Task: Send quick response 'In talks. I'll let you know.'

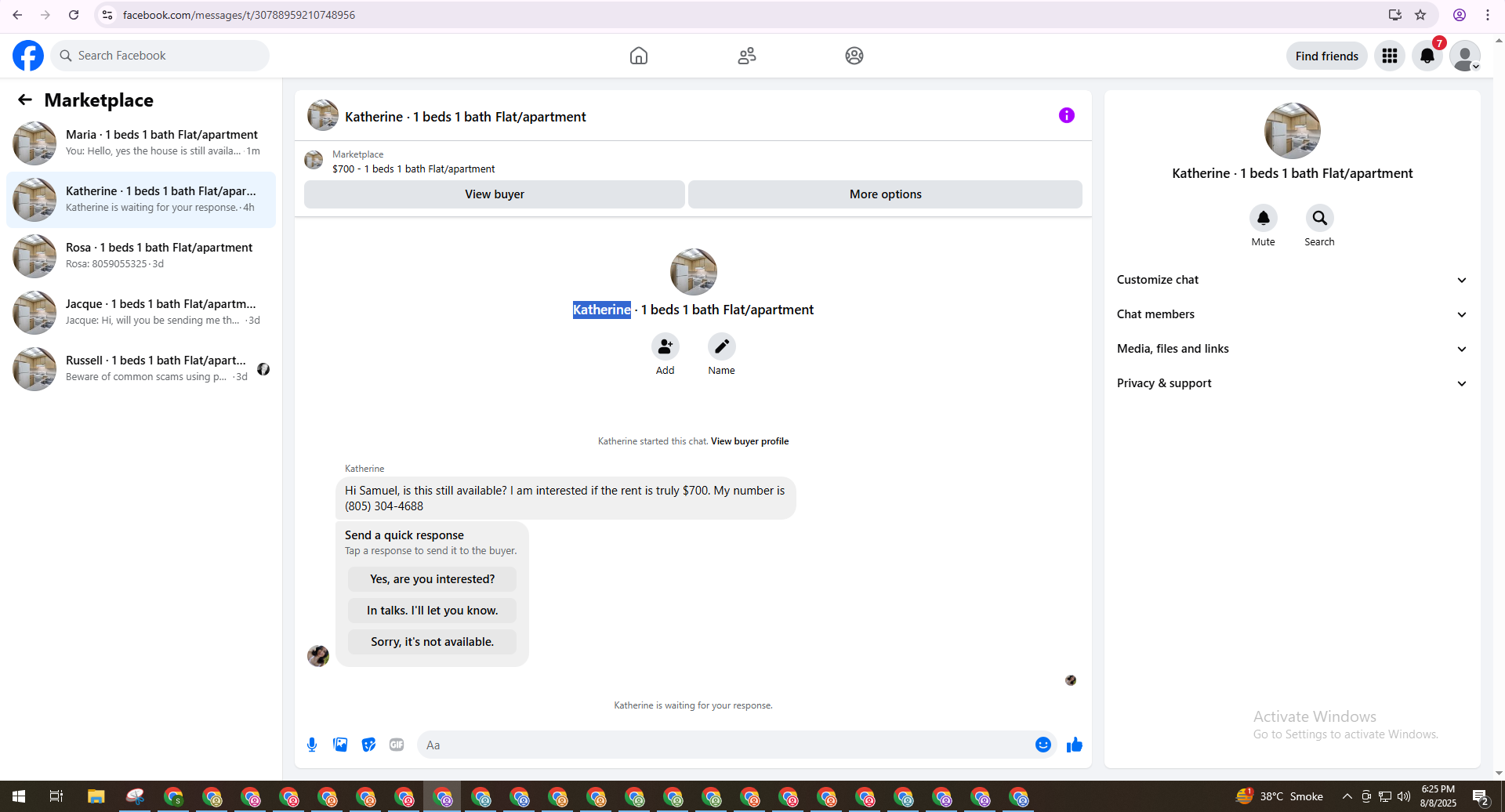Action: pos(432,611)
